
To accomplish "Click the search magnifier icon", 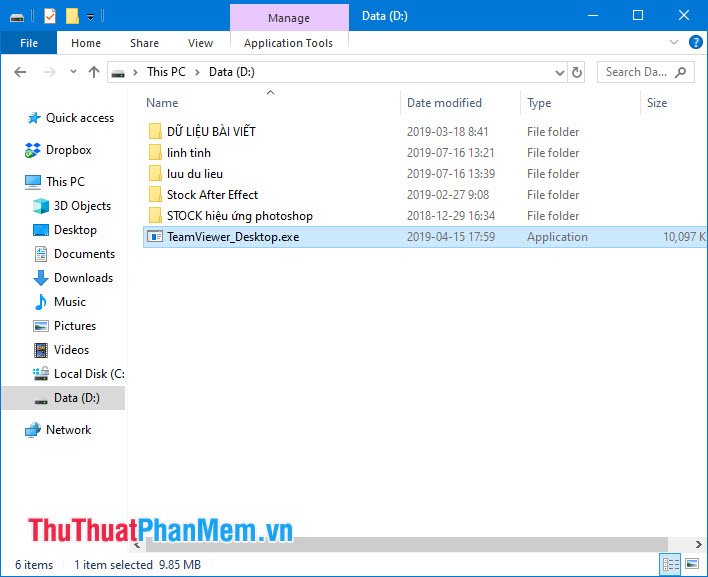I will (x=680, y=72).
